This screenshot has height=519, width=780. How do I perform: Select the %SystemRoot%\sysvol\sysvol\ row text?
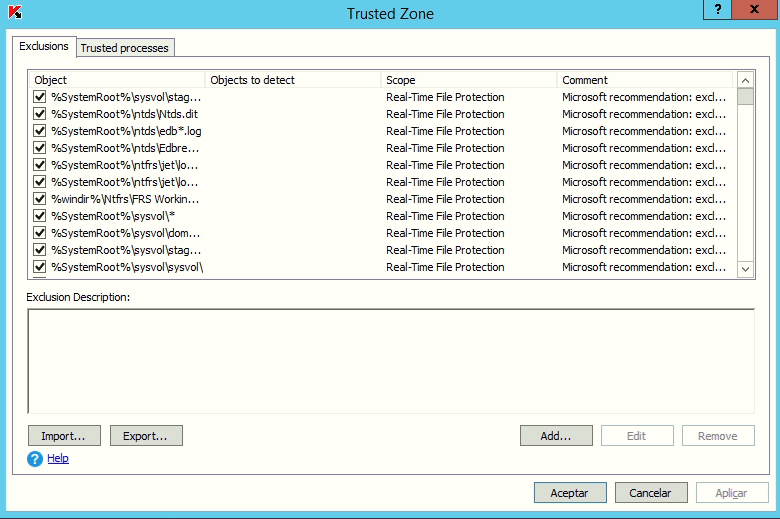point(127,267)
